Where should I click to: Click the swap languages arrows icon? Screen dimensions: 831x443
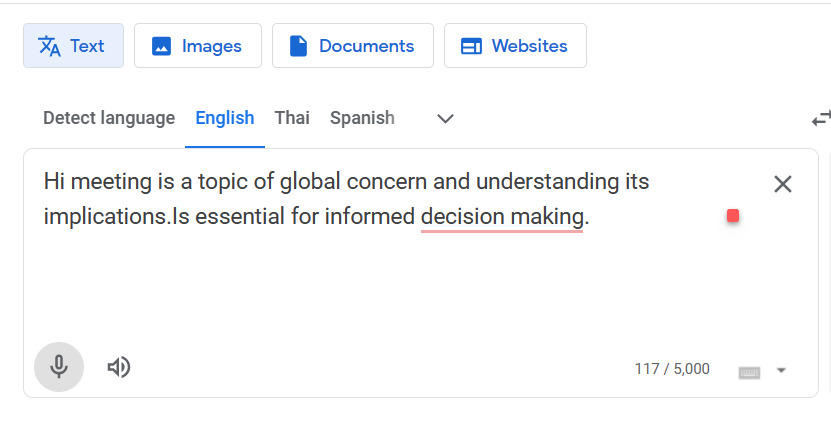point(821,119)
